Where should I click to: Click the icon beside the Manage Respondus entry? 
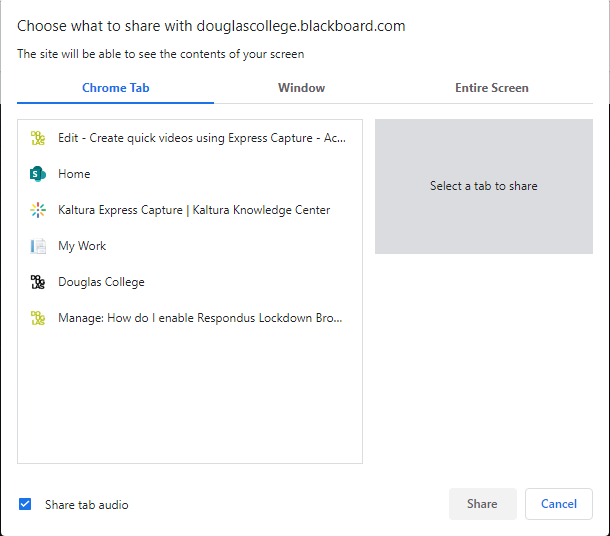(x=38, y=318)
